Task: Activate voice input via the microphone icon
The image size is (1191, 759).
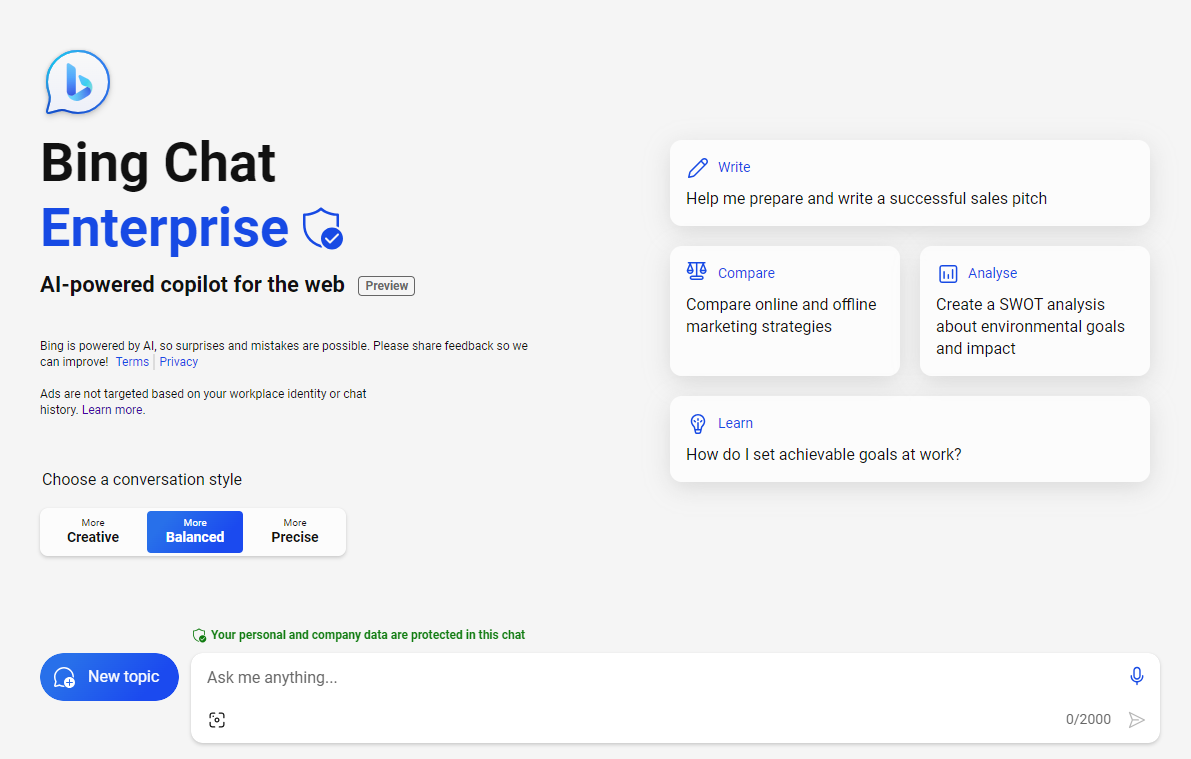Action: coord(1136,676)
